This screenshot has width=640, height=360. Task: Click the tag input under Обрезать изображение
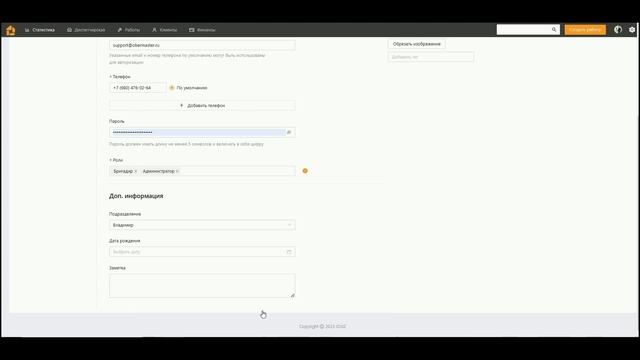coord(431,57)
